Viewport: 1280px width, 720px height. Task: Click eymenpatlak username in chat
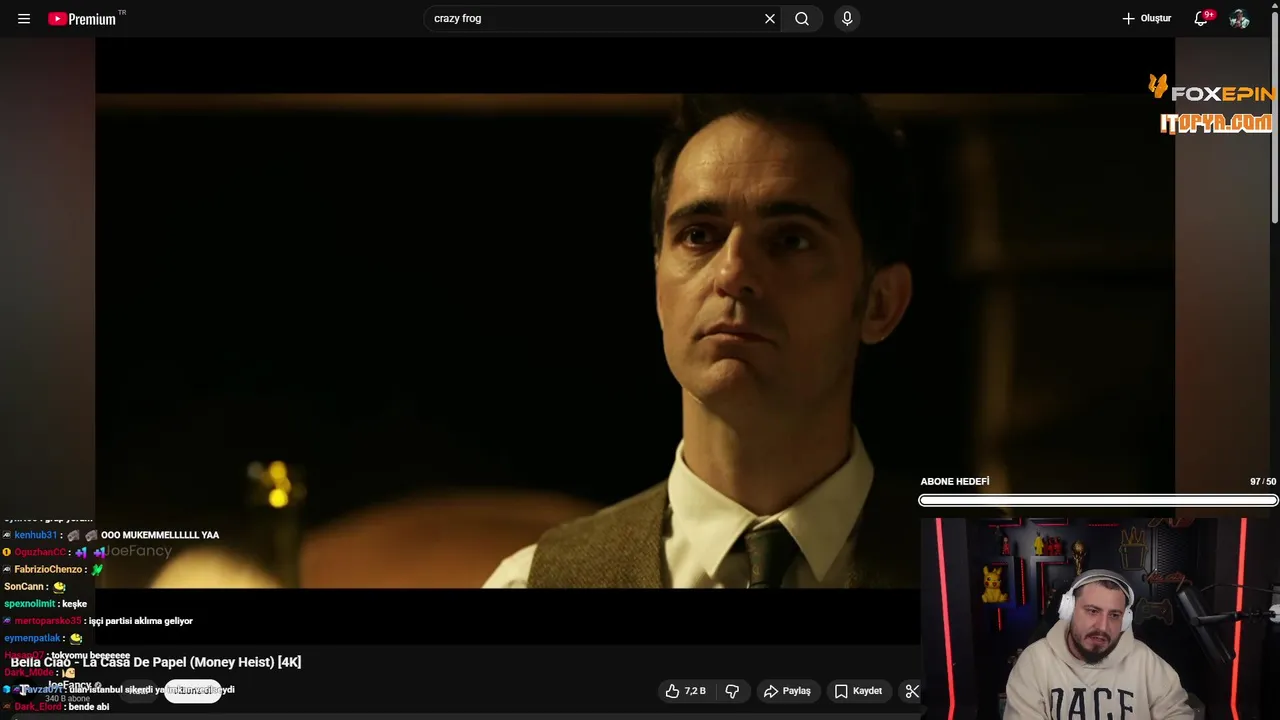point(32,638)
